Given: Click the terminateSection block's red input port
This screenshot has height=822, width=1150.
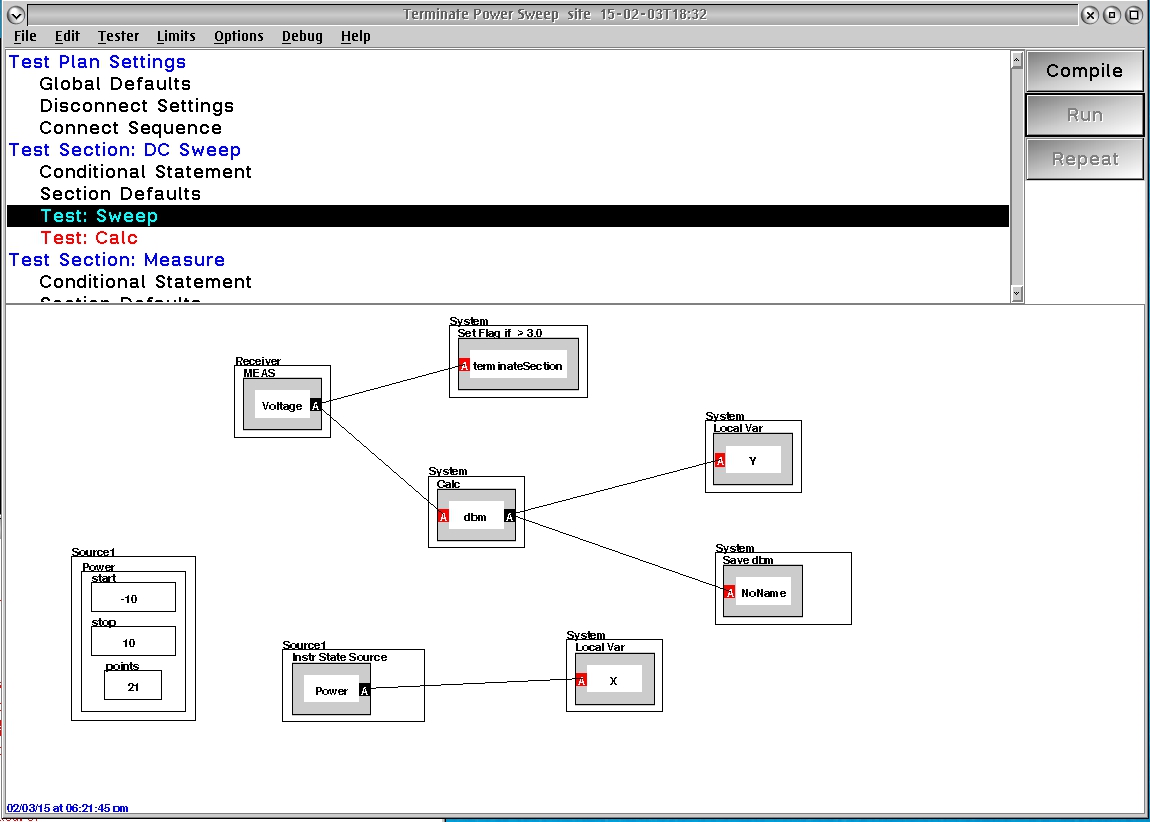Looking at the screenshot, I should pos(464,365).
